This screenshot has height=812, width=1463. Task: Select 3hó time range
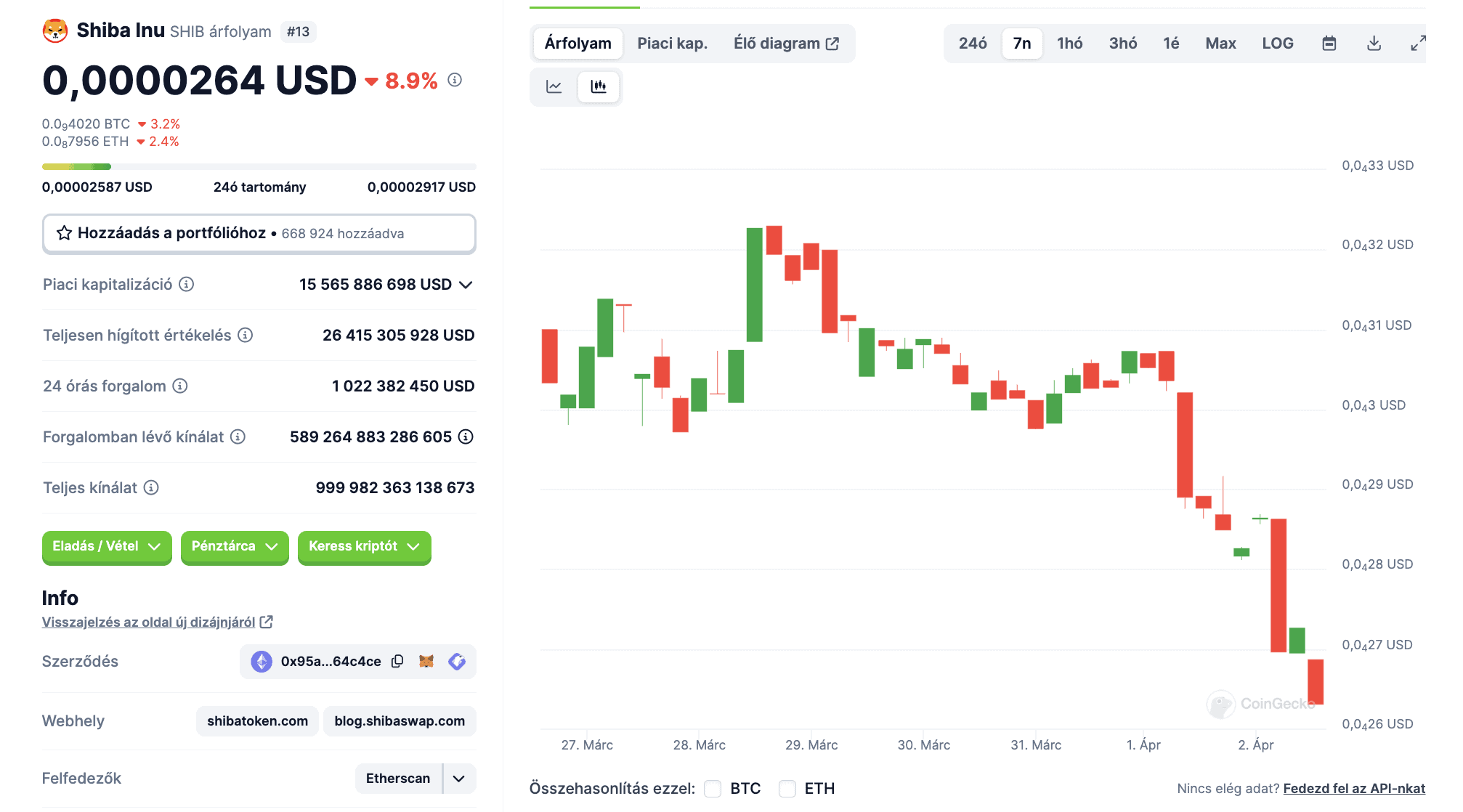point(1123,44)
